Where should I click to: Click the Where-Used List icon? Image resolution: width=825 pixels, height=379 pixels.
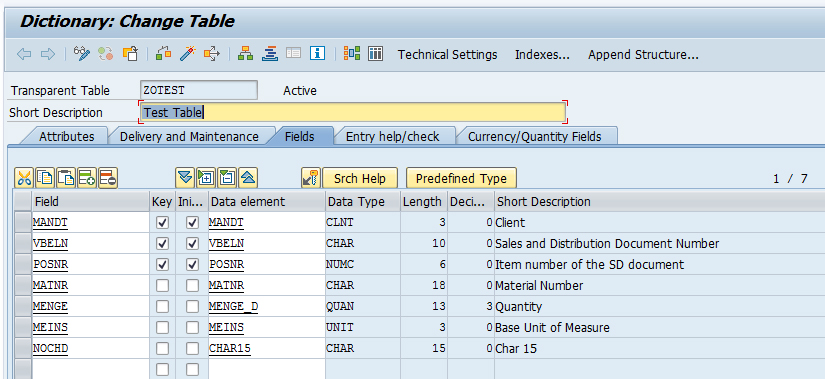[x=212, y=54]
